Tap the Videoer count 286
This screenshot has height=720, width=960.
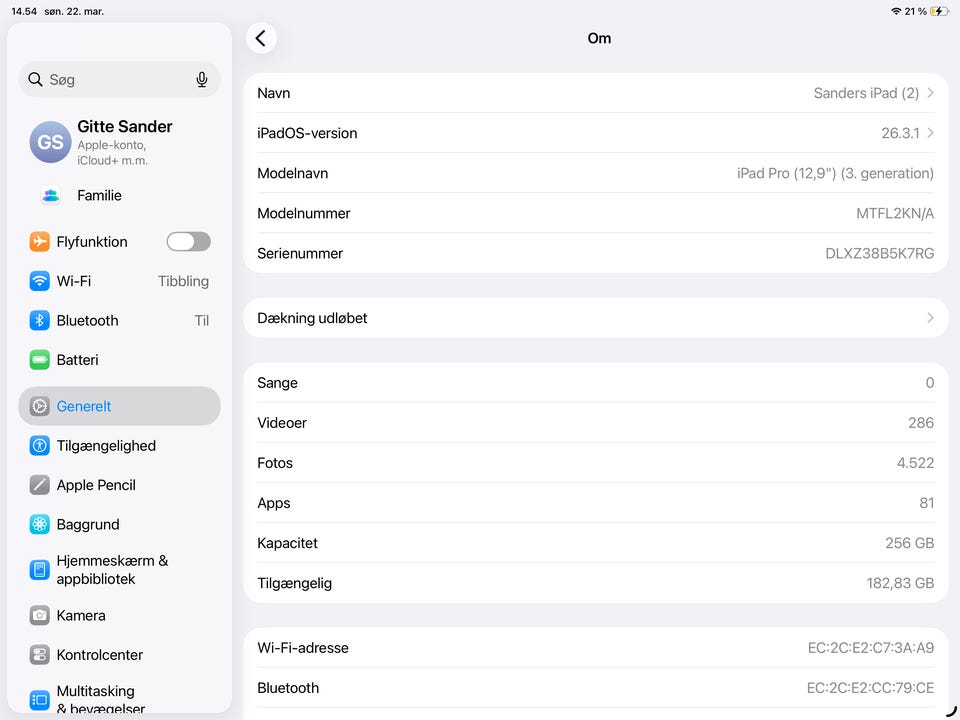coord(921,422)
